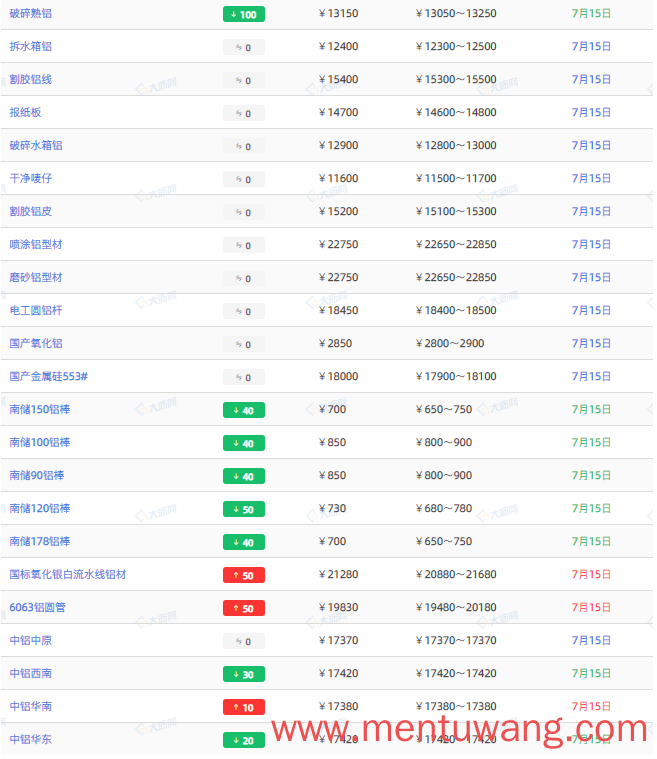
Task: Click the unchanged 0 badge for 国产氧化铝
Action: pyautogui.click(x=244, y=344)
